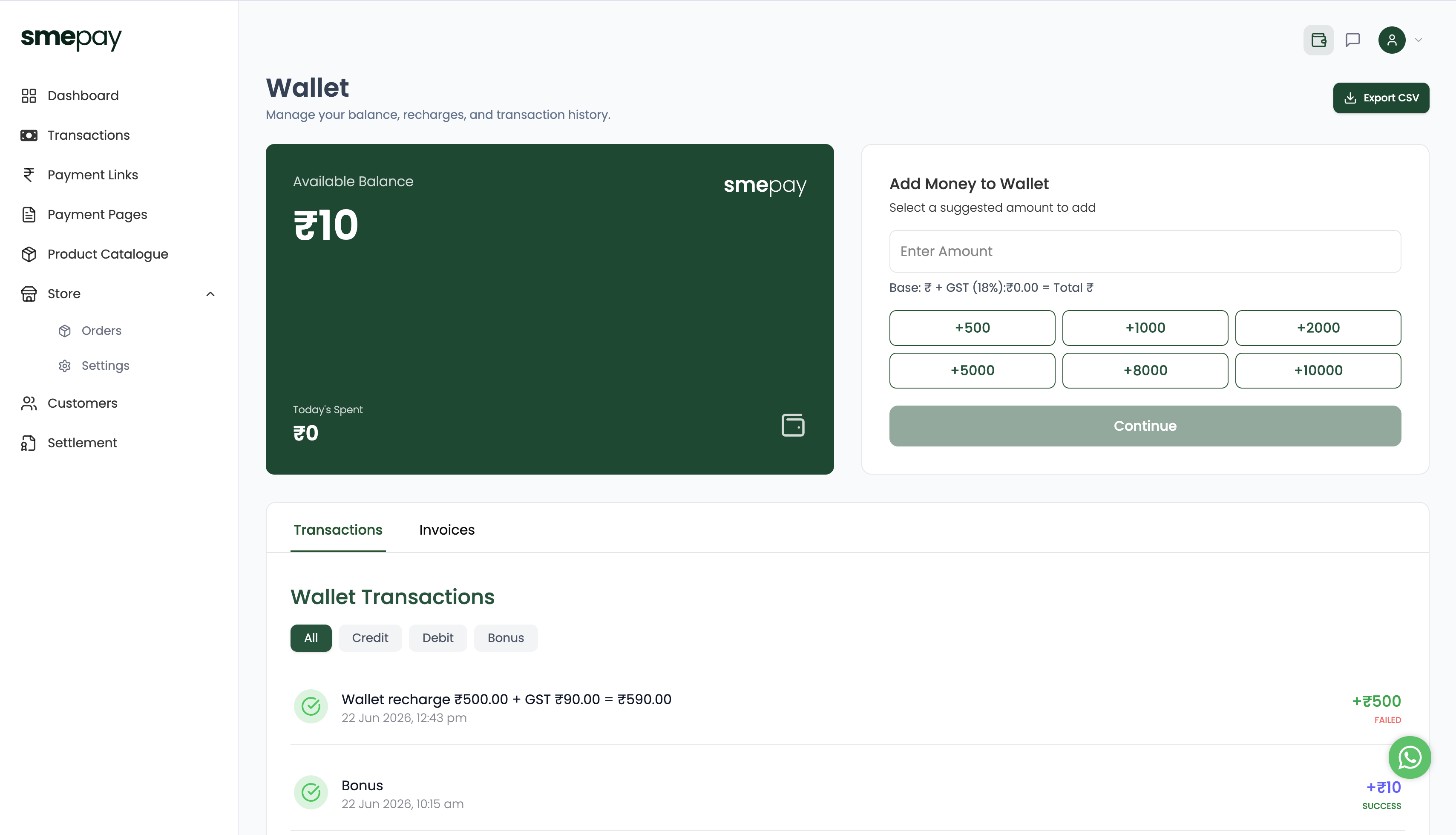1456x835 pixels.
Task: Open the chat message icon in header
Action: pyautogui.click(x=1353, y=40)
